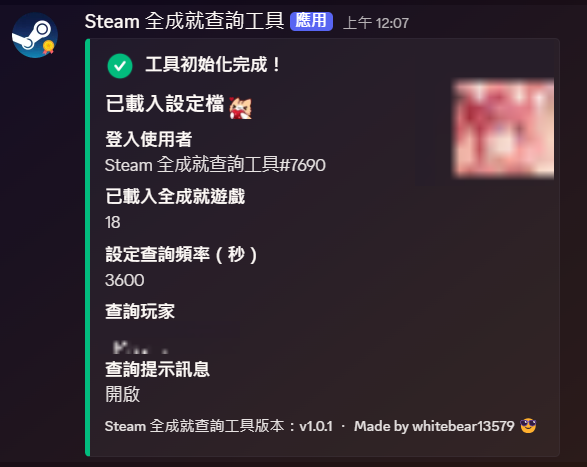Screen dimensions: 587x467
Task: Click the 登入使用者 field label
Action: pyautogui.click(x=149, y=139)
